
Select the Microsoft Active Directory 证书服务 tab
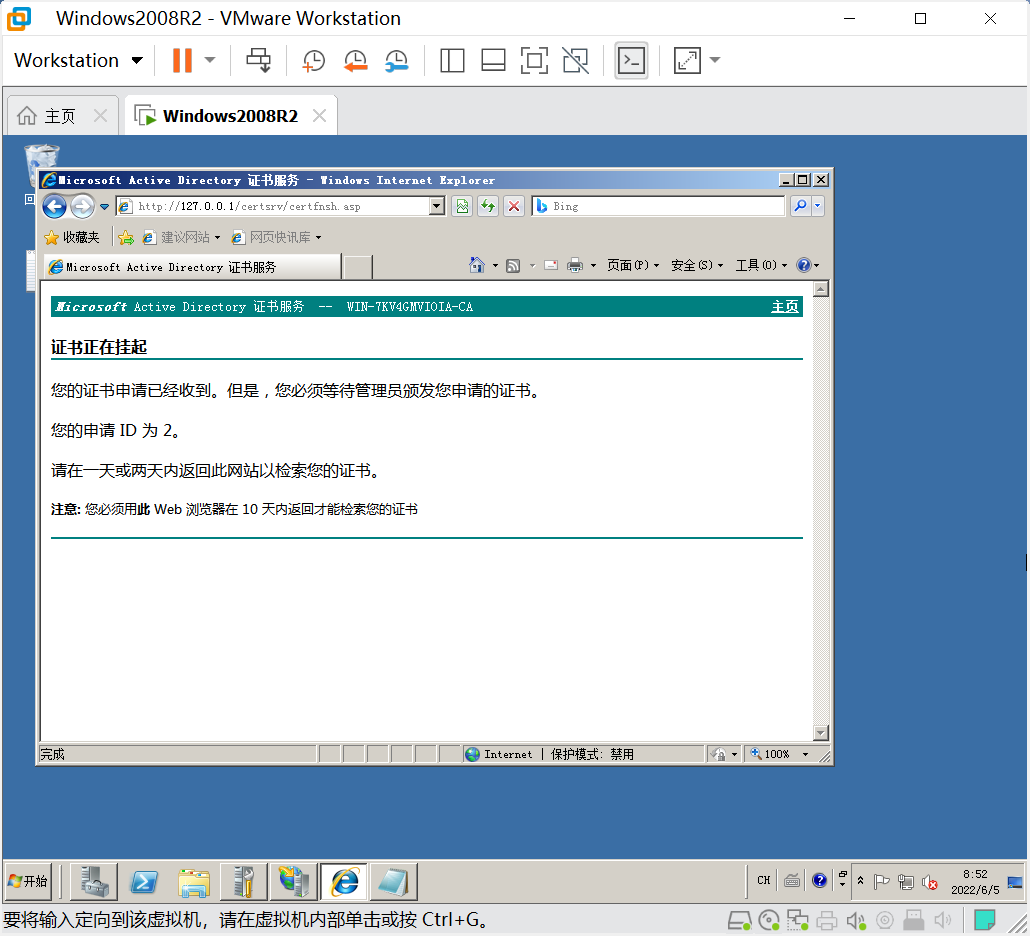(192, 267)
